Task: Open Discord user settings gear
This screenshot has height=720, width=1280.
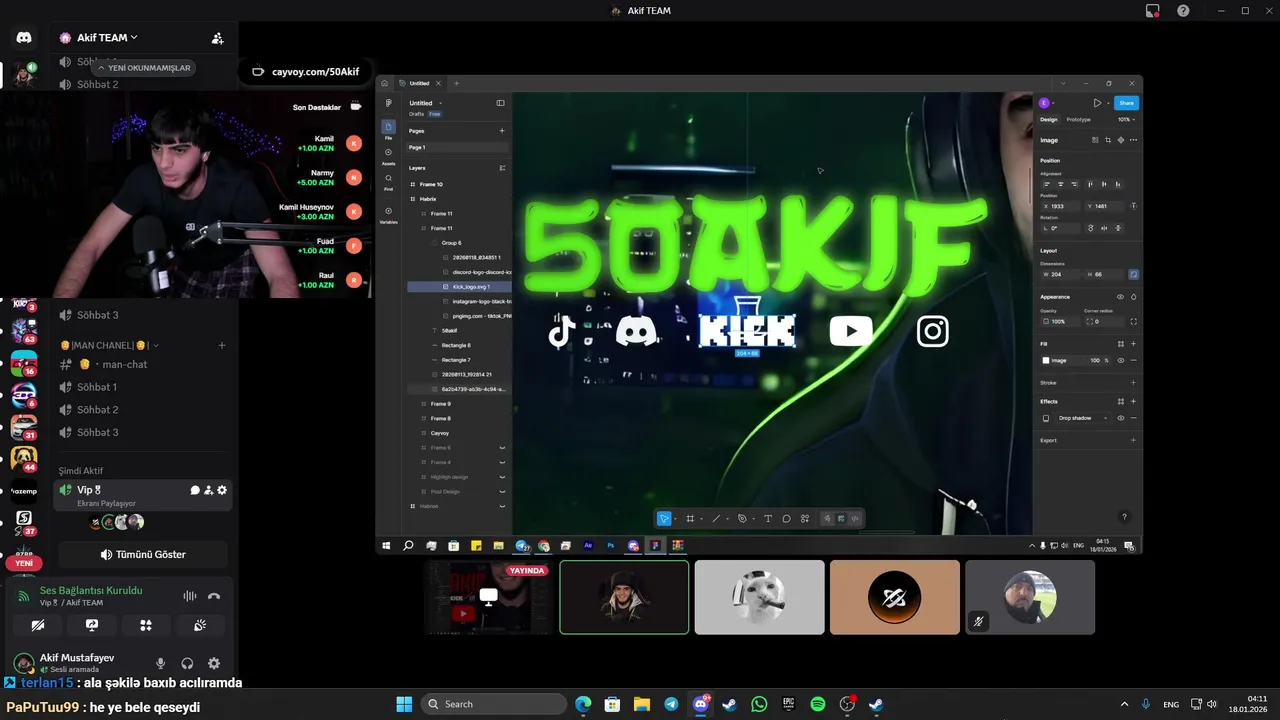Action: coord(214,663)
